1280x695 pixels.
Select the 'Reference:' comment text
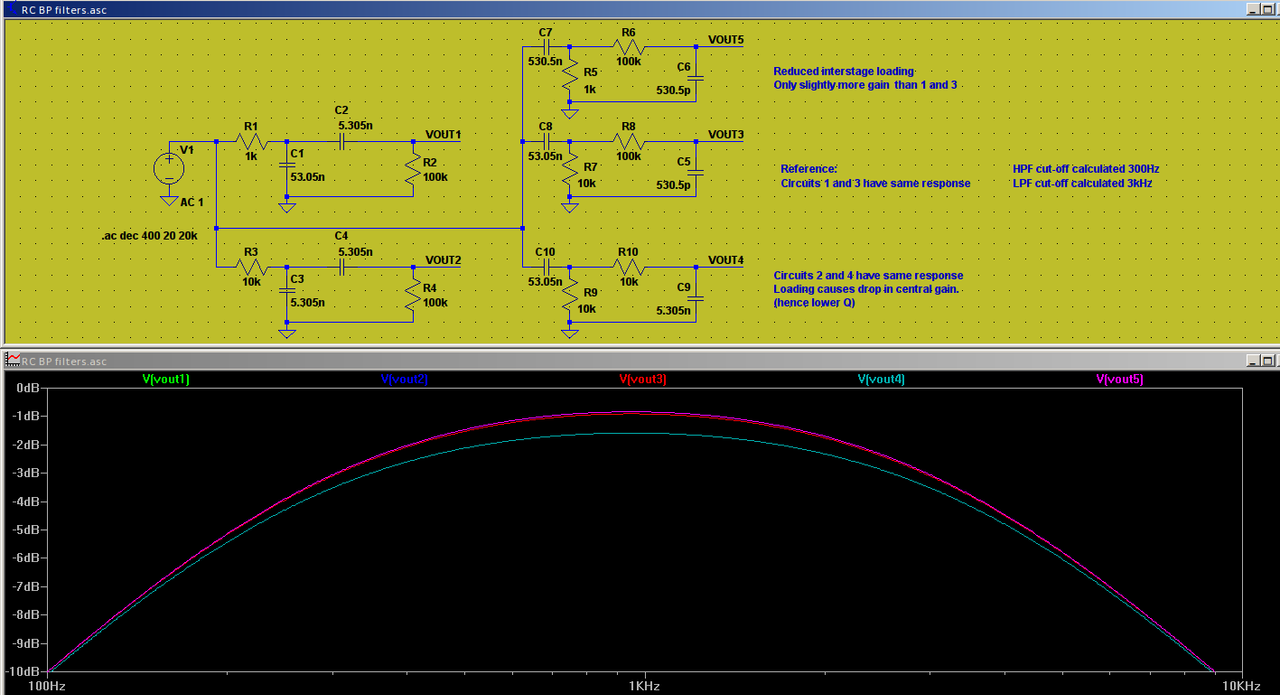pos(808,169)
